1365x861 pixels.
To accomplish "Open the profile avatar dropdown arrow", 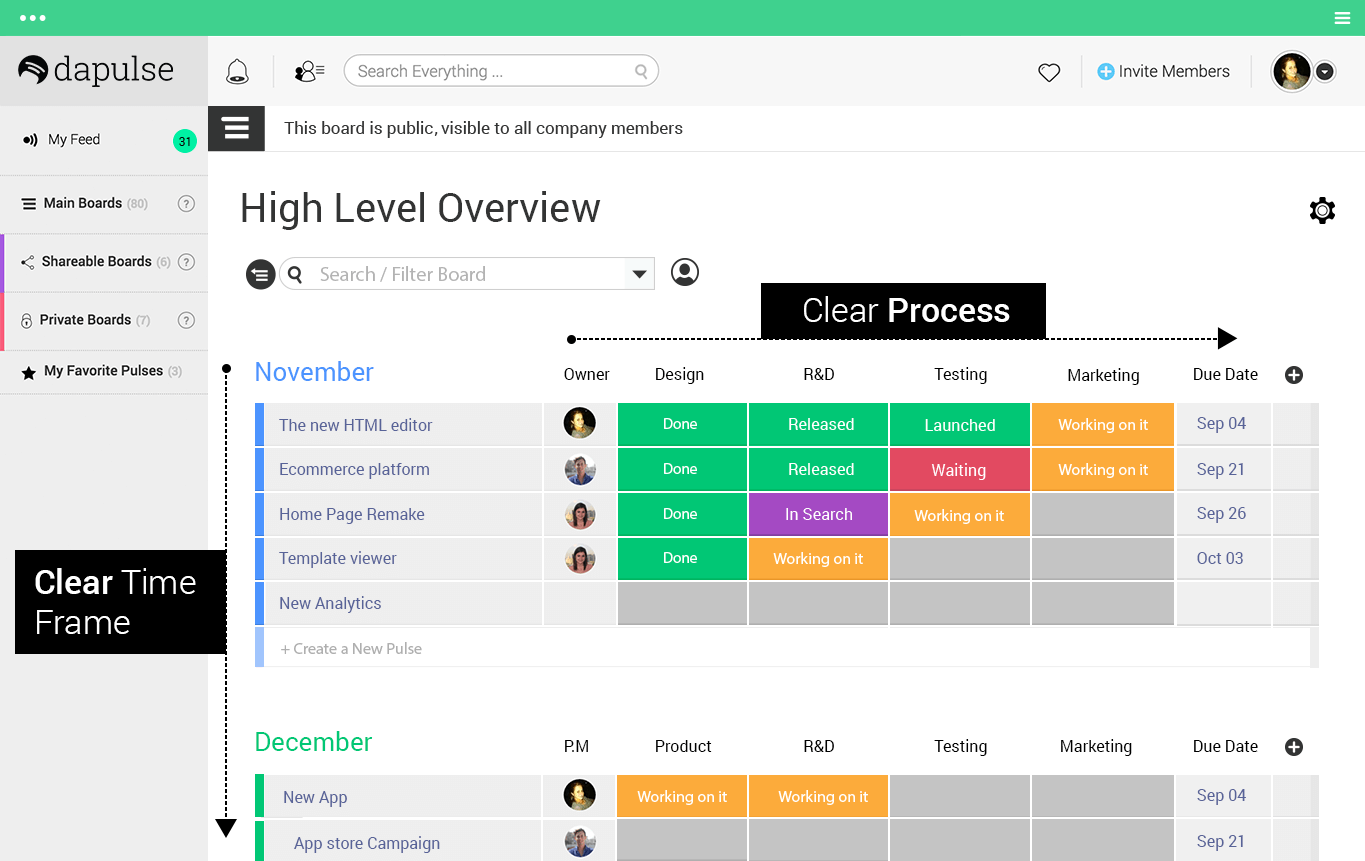I will (x=1325, y=71).
